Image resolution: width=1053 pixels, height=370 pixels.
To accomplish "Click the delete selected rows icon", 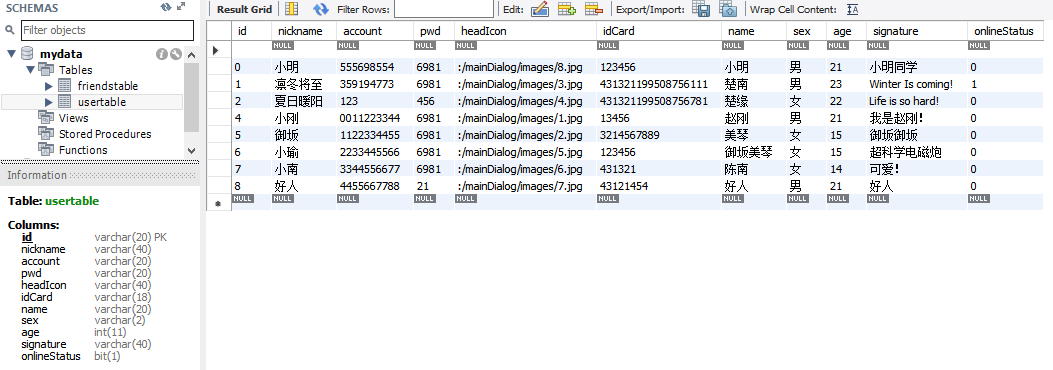I will [x=594, y=9].
